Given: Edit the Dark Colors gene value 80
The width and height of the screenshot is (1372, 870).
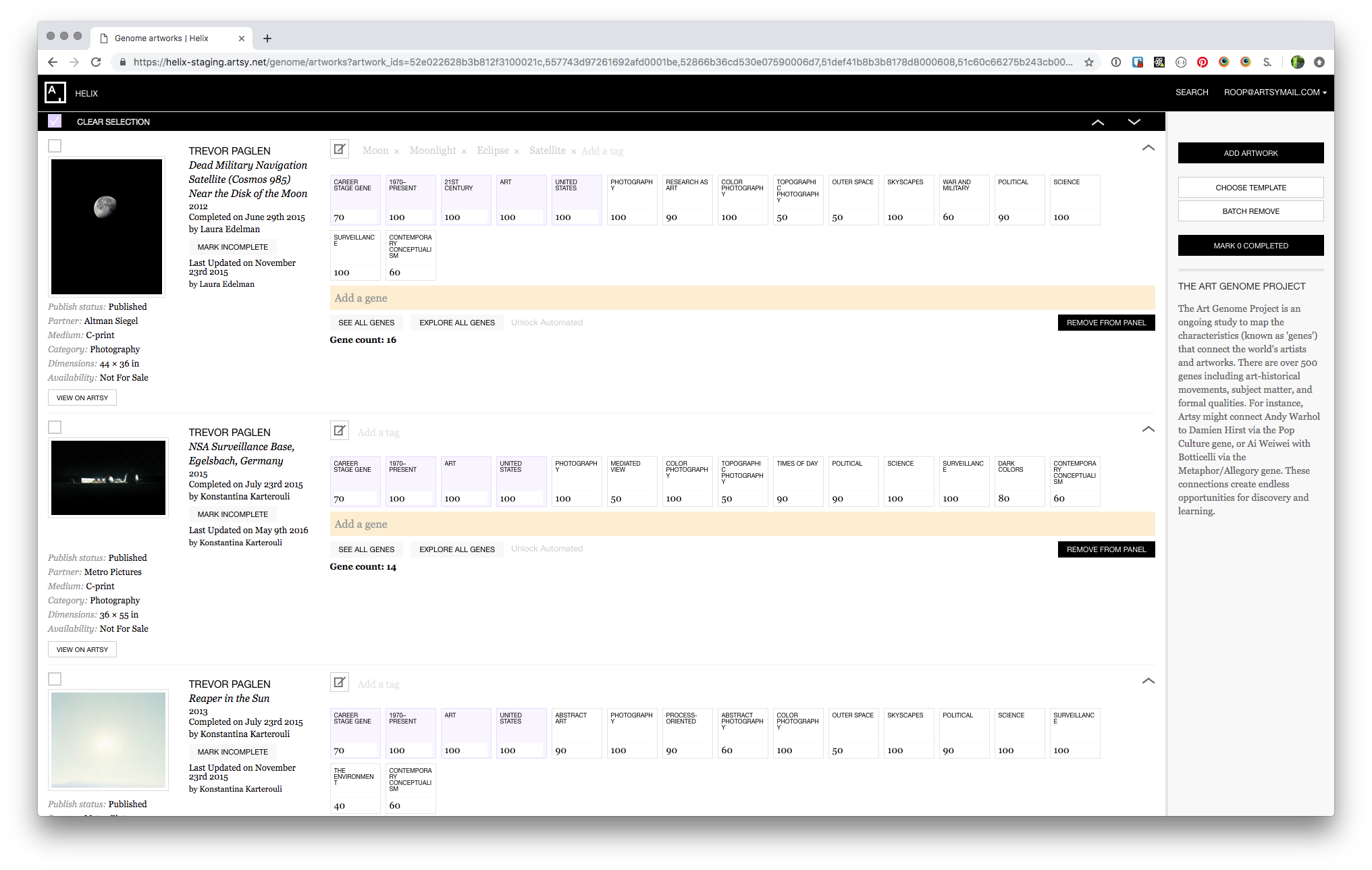Looking at the screenshot, I should [1020, 499].
